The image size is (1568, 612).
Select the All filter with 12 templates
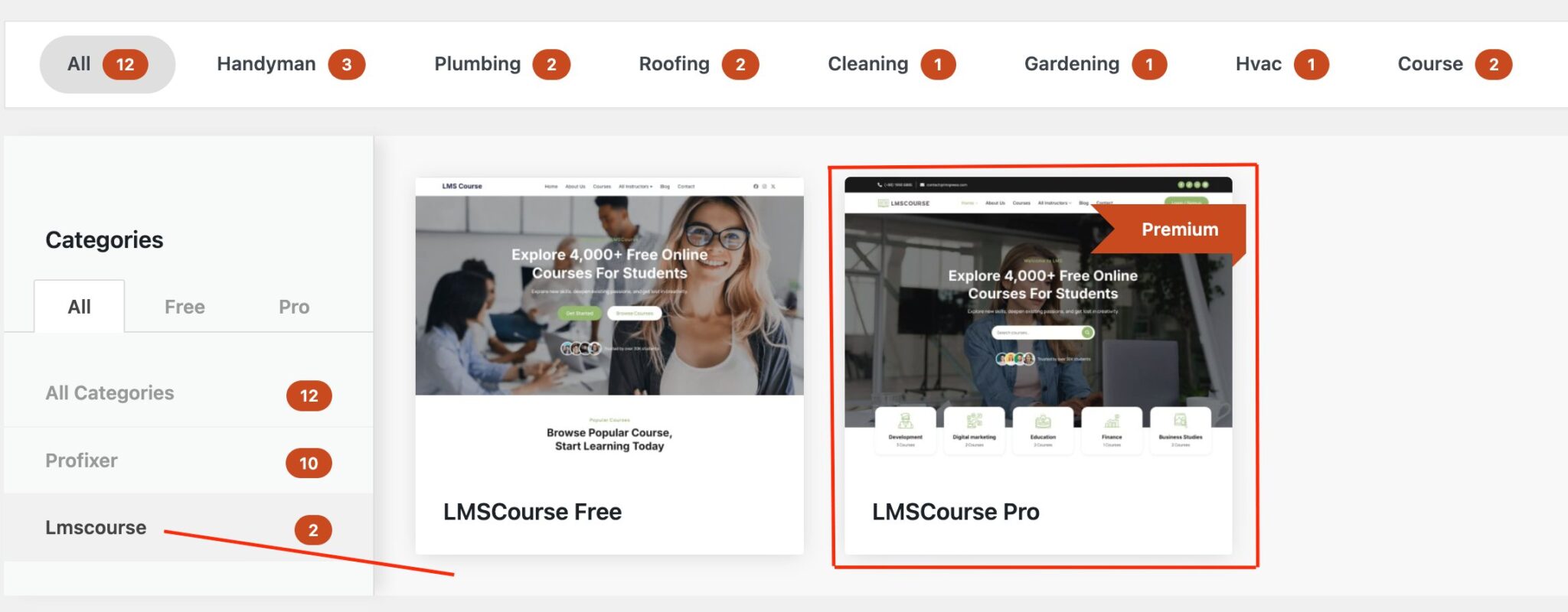point(106,64)
